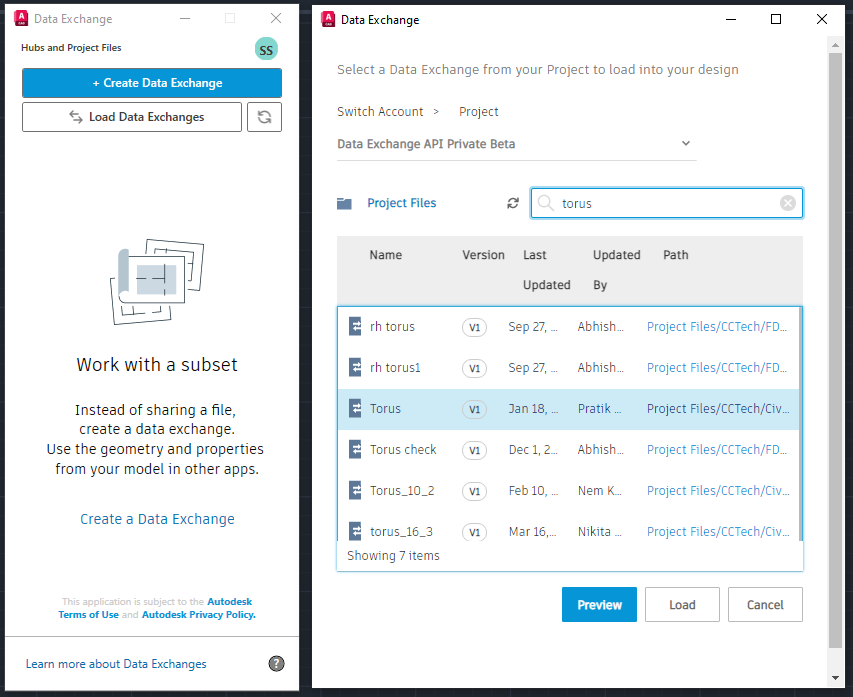Close the left Data Exchange panel window
Viewport: 853px width, 697px height.
pos(276,18)
